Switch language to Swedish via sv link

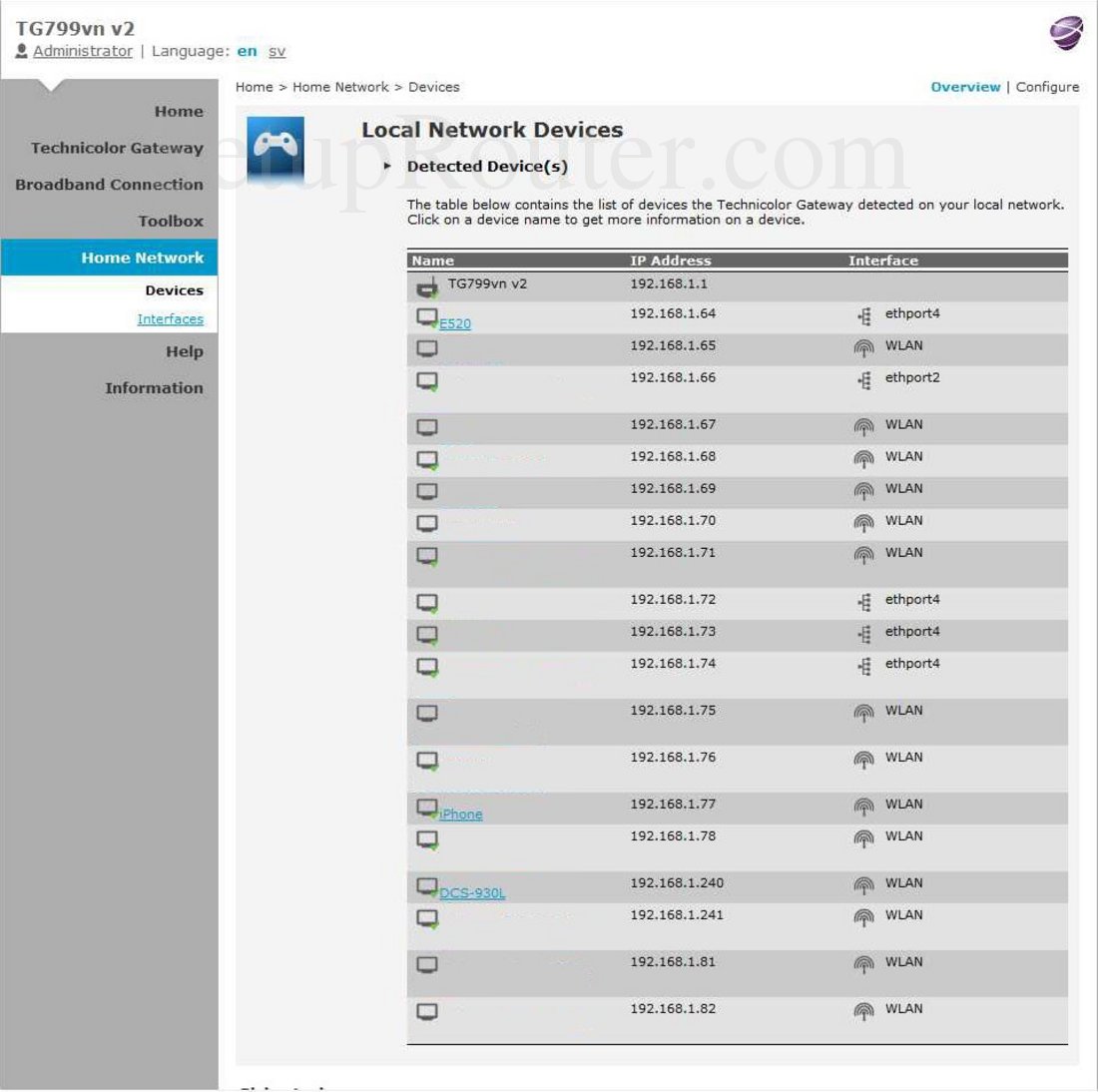pyautogui.click(x=279, y=51)
